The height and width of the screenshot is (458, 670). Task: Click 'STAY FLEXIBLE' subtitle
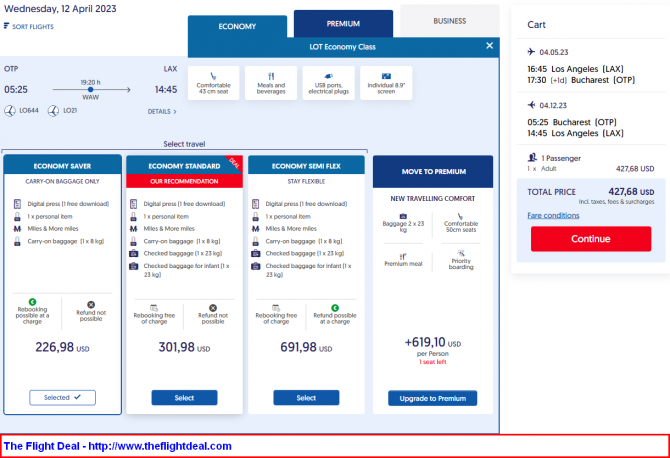pyautogui.click(x=306, y=181)
